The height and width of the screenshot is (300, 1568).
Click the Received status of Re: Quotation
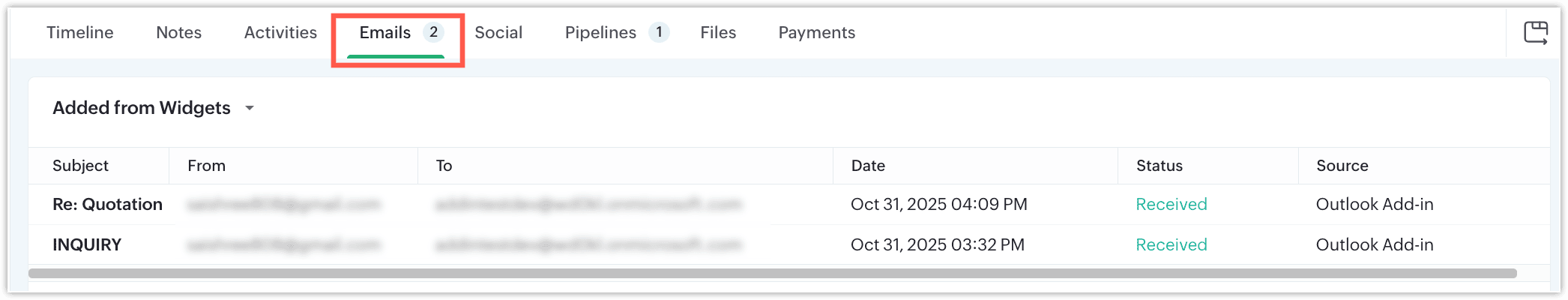tap(1171, 204)
